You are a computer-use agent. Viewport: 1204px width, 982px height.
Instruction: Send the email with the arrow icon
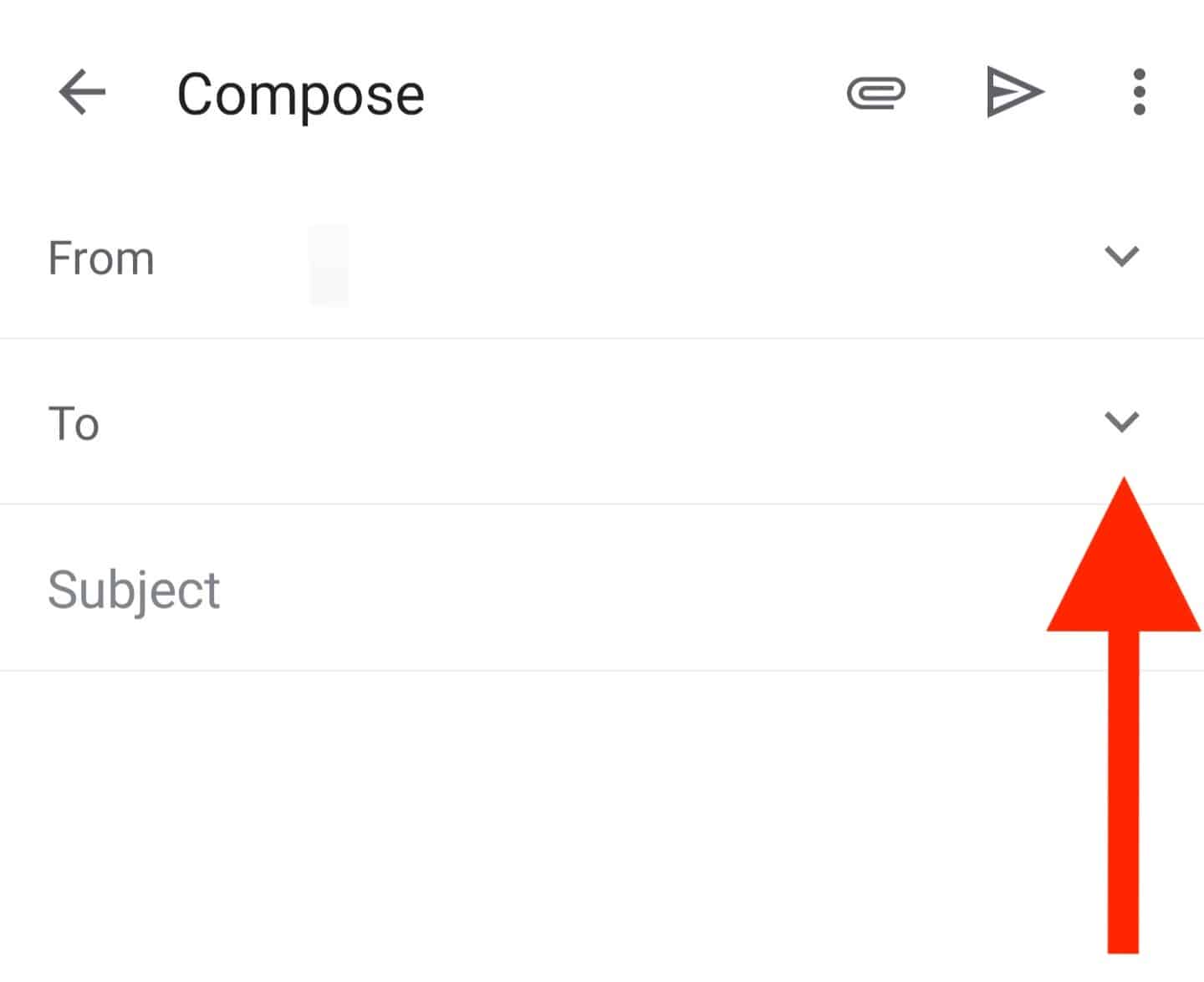(x=1014, y=94)
